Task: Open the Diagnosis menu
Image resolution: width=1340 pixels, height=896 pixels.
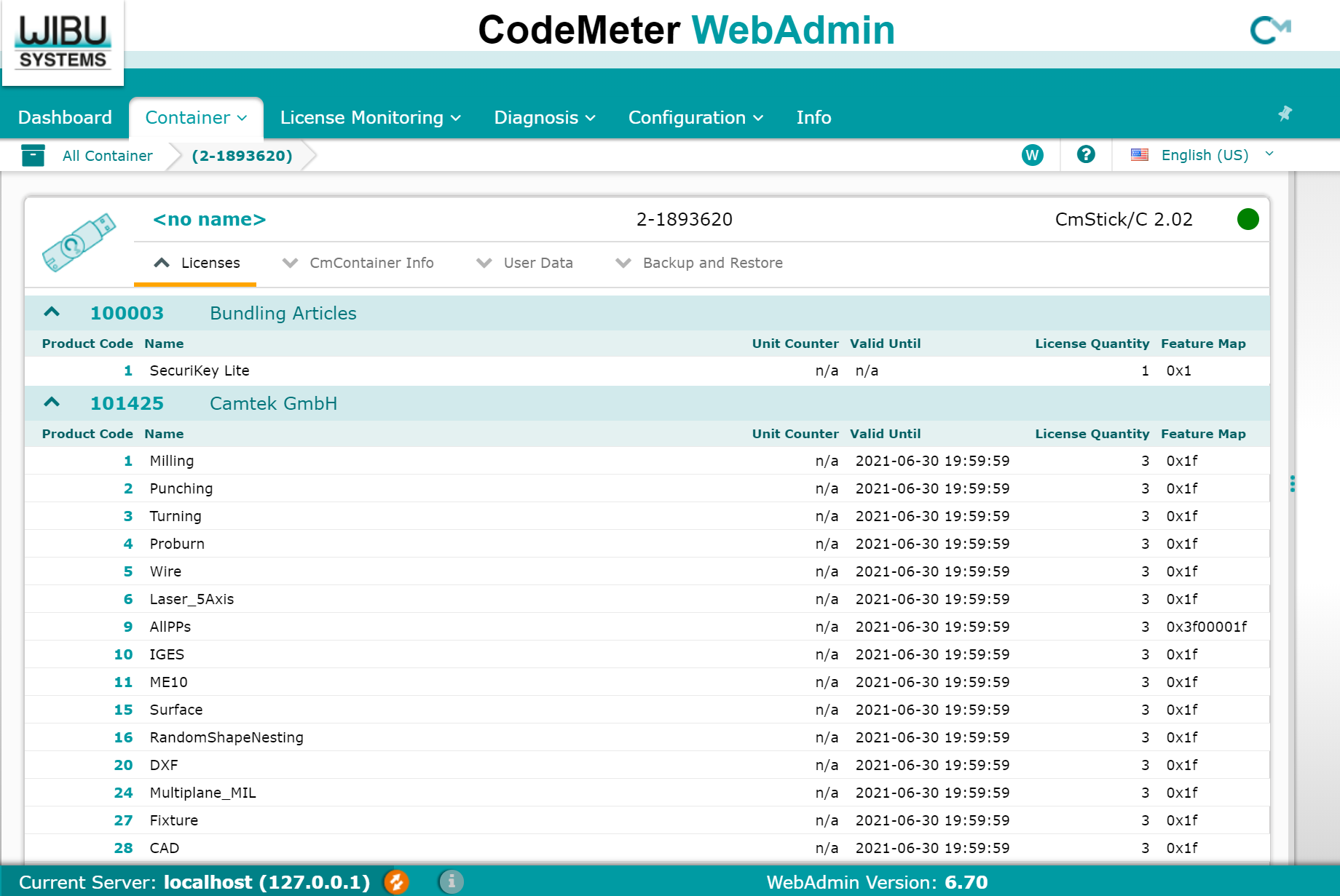Action: 545,117
